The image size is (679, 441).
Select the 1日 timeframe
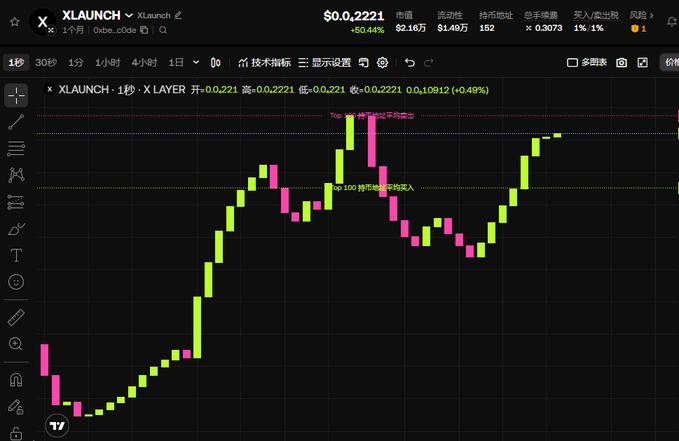[176, 62]
